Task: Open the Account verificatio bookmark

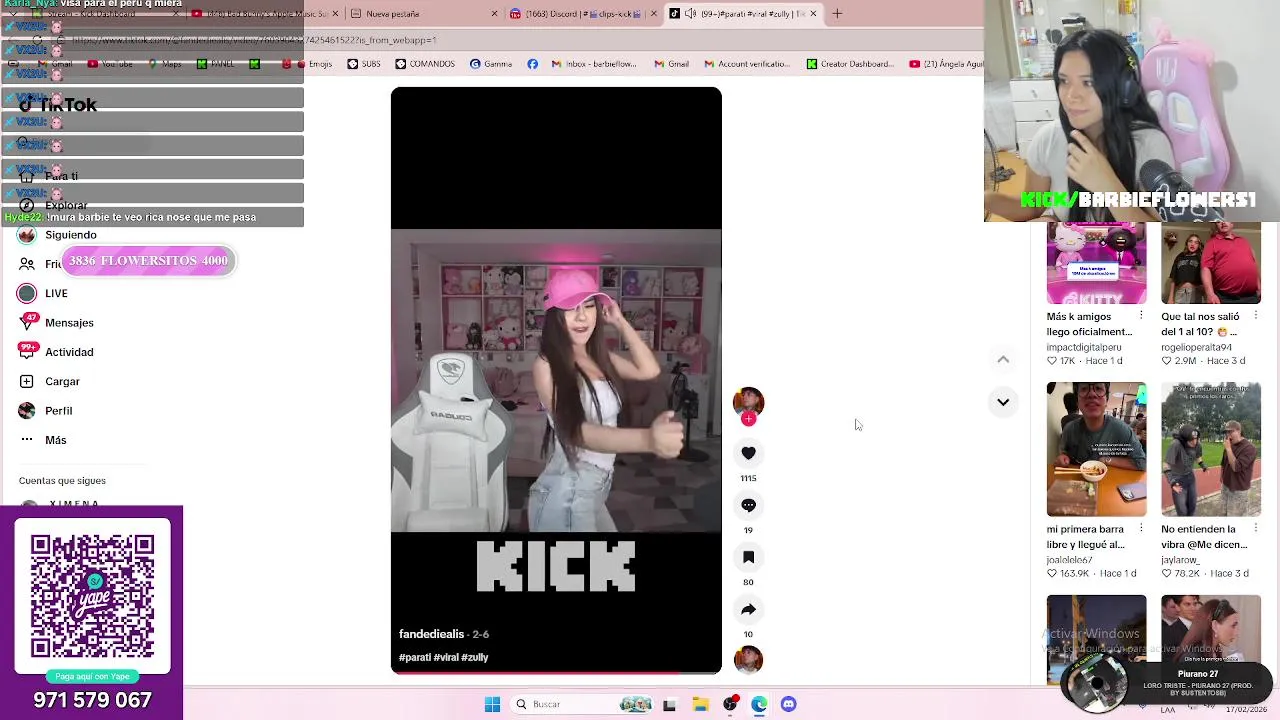Action: [x=747, y=64]
